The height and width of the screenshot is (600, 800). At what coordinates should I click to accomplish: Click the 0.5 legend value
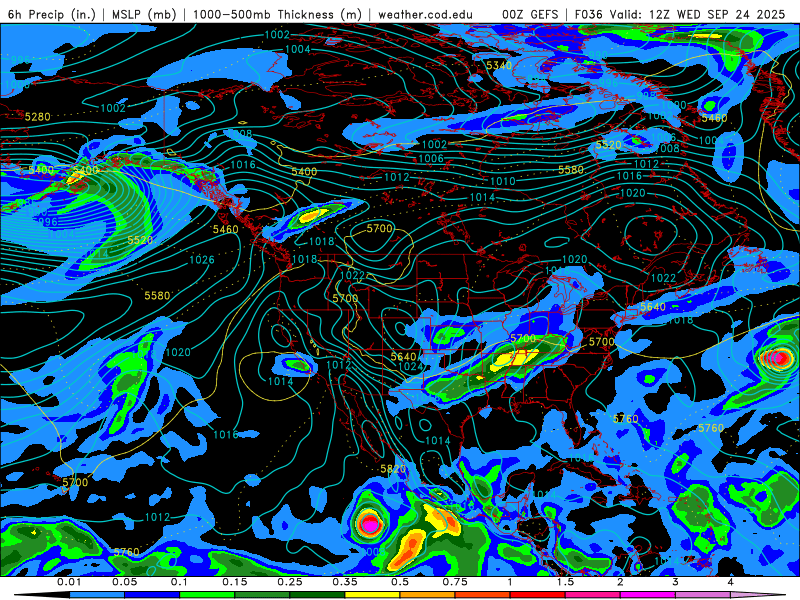tap(400, 582)
